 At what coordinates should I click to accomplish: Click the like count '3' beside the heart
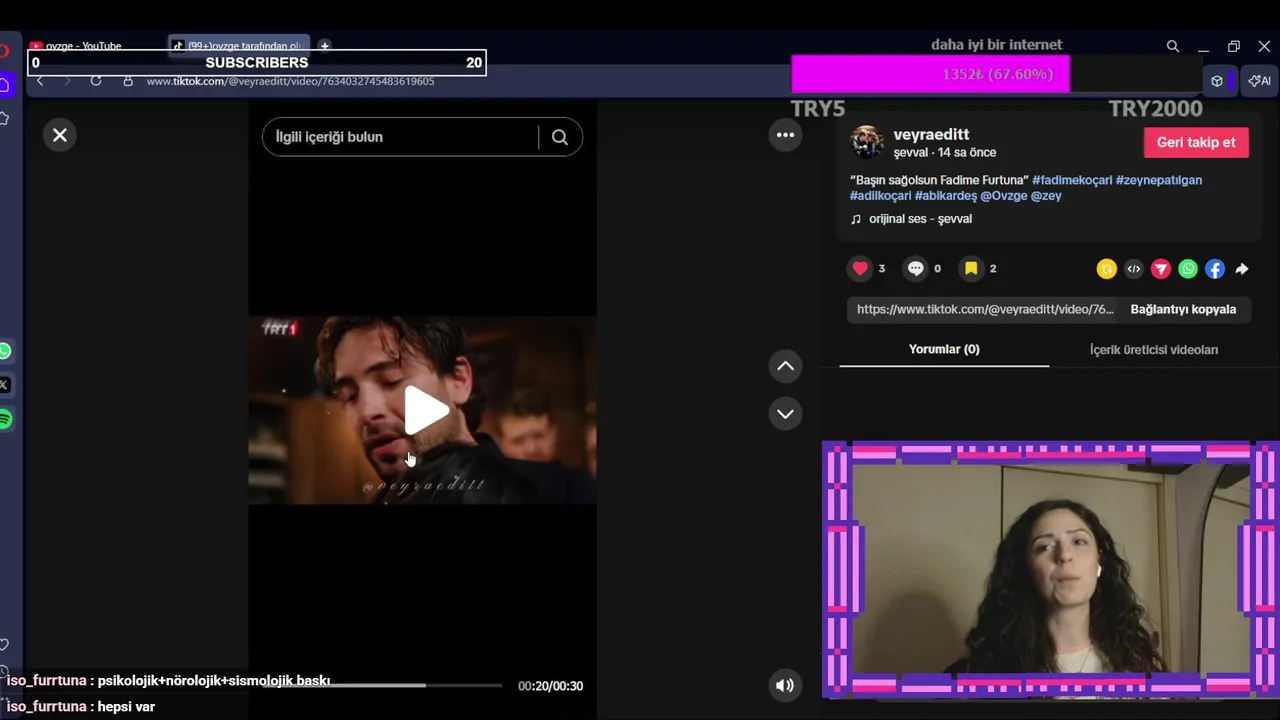click(881, 269)
